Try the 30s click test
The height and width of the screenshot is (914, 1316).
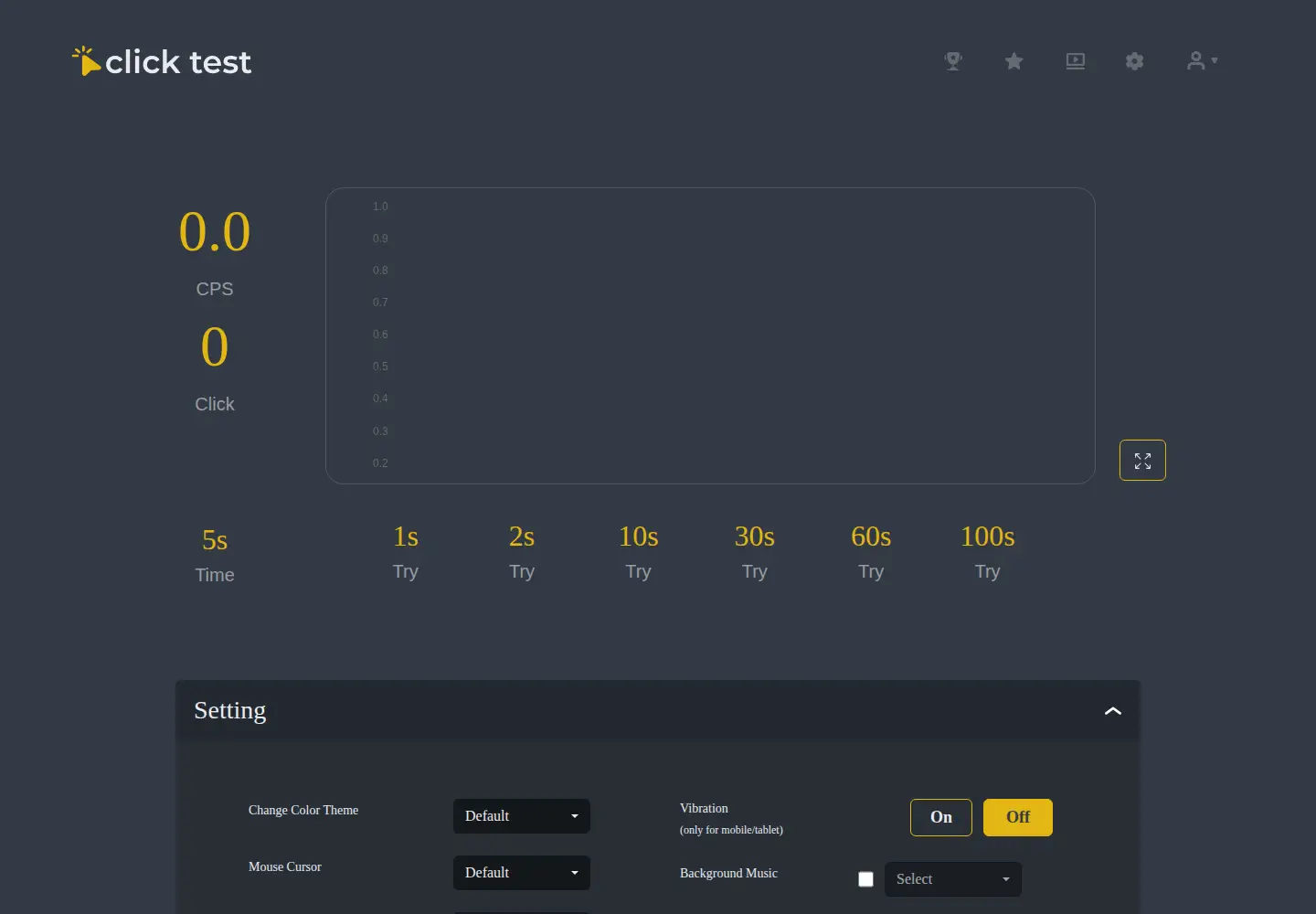click(x=755, y=552)
